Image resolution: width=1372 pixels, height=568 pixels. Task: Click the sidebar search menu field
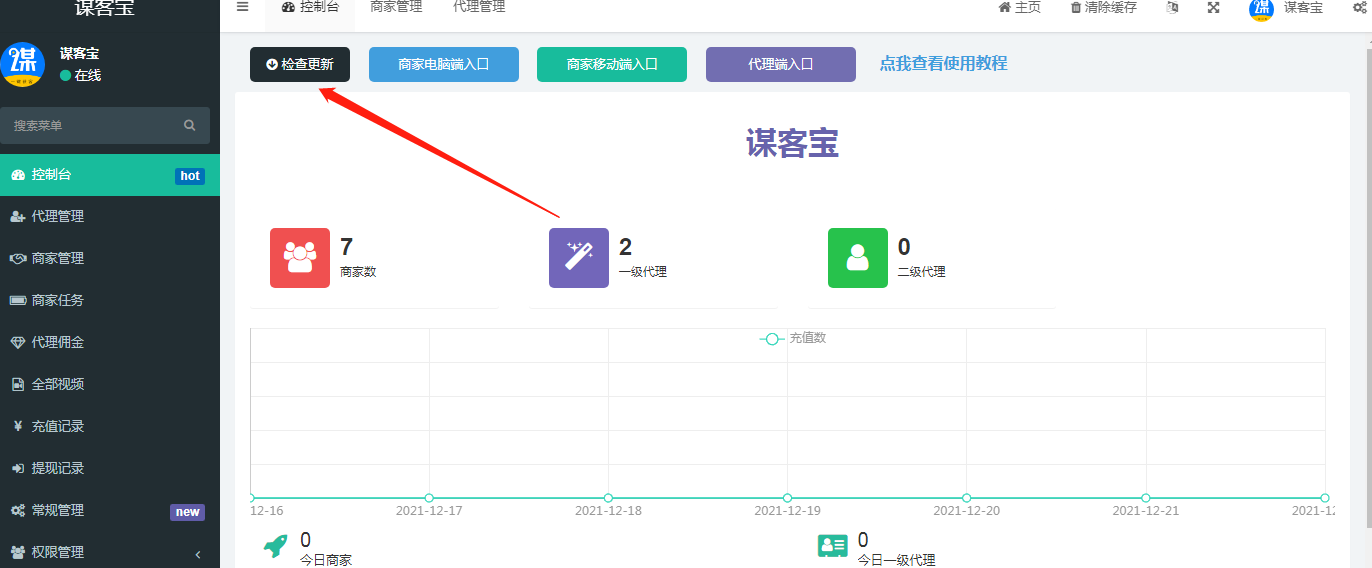point(105,125)
